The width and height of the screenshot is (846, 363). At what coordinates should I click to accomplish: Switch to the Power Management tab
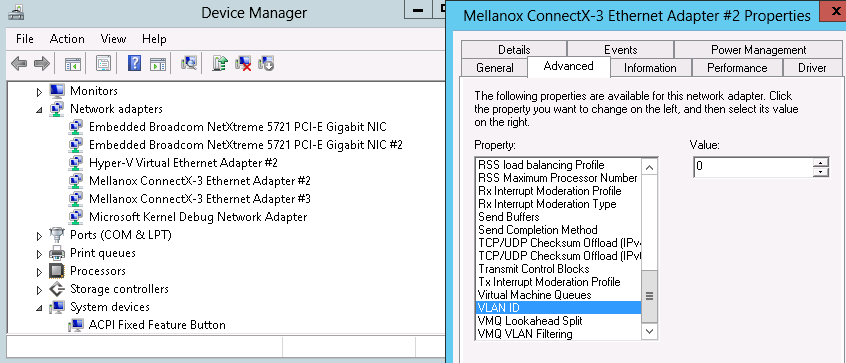759,50
